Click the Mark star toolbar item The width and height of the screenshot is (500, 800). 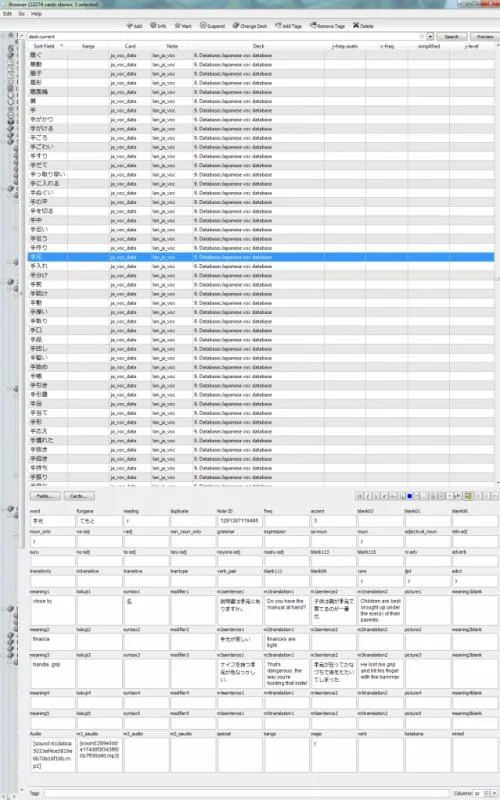pyautogui.click(x=183, y=26)
